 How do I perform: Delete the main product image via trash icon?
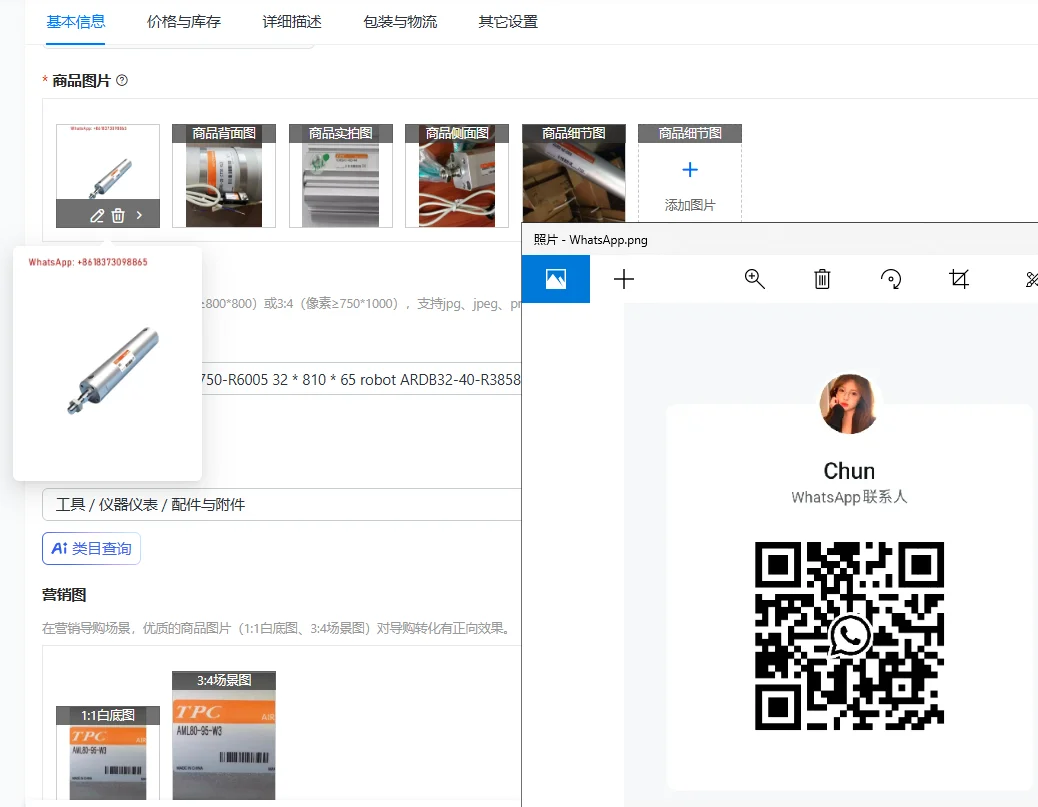coord(118,215)
